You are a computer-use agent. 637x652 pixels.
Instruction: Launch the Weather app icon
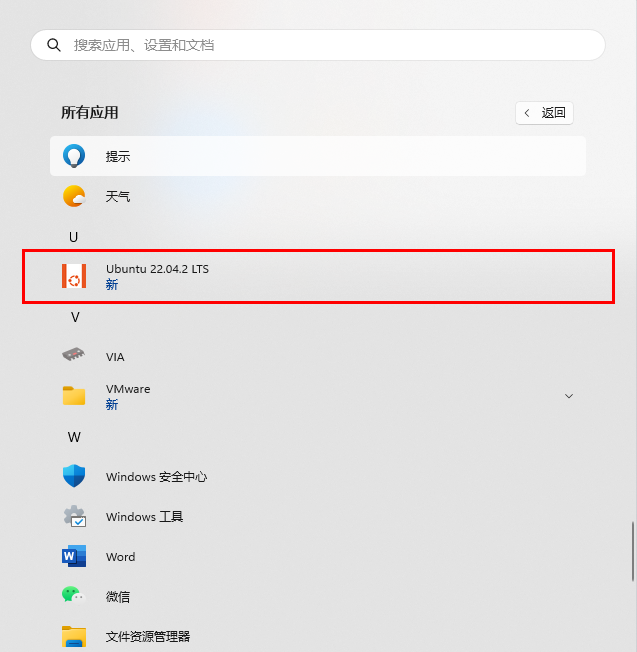(x=74, y=196)
